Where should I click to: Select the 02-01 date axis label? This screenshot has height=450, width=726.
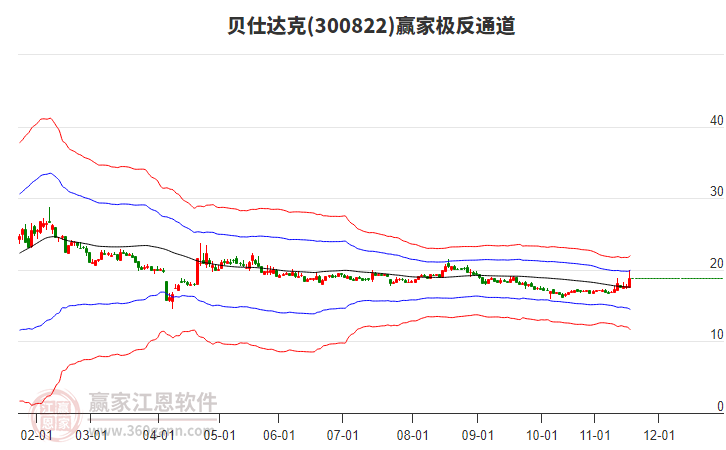[x=37, y=435]
